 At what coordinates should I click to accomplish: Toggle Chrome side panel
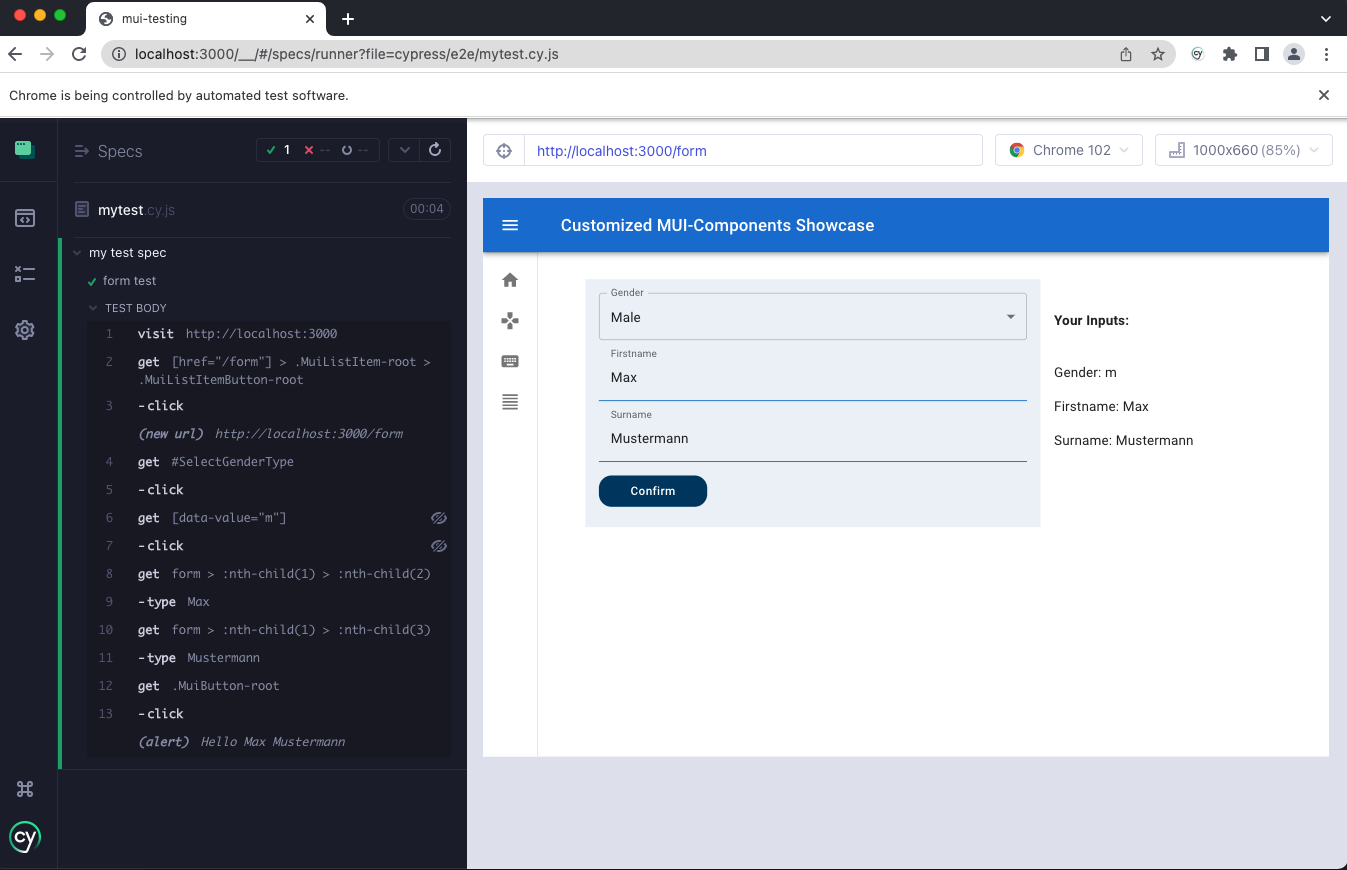1262,54
